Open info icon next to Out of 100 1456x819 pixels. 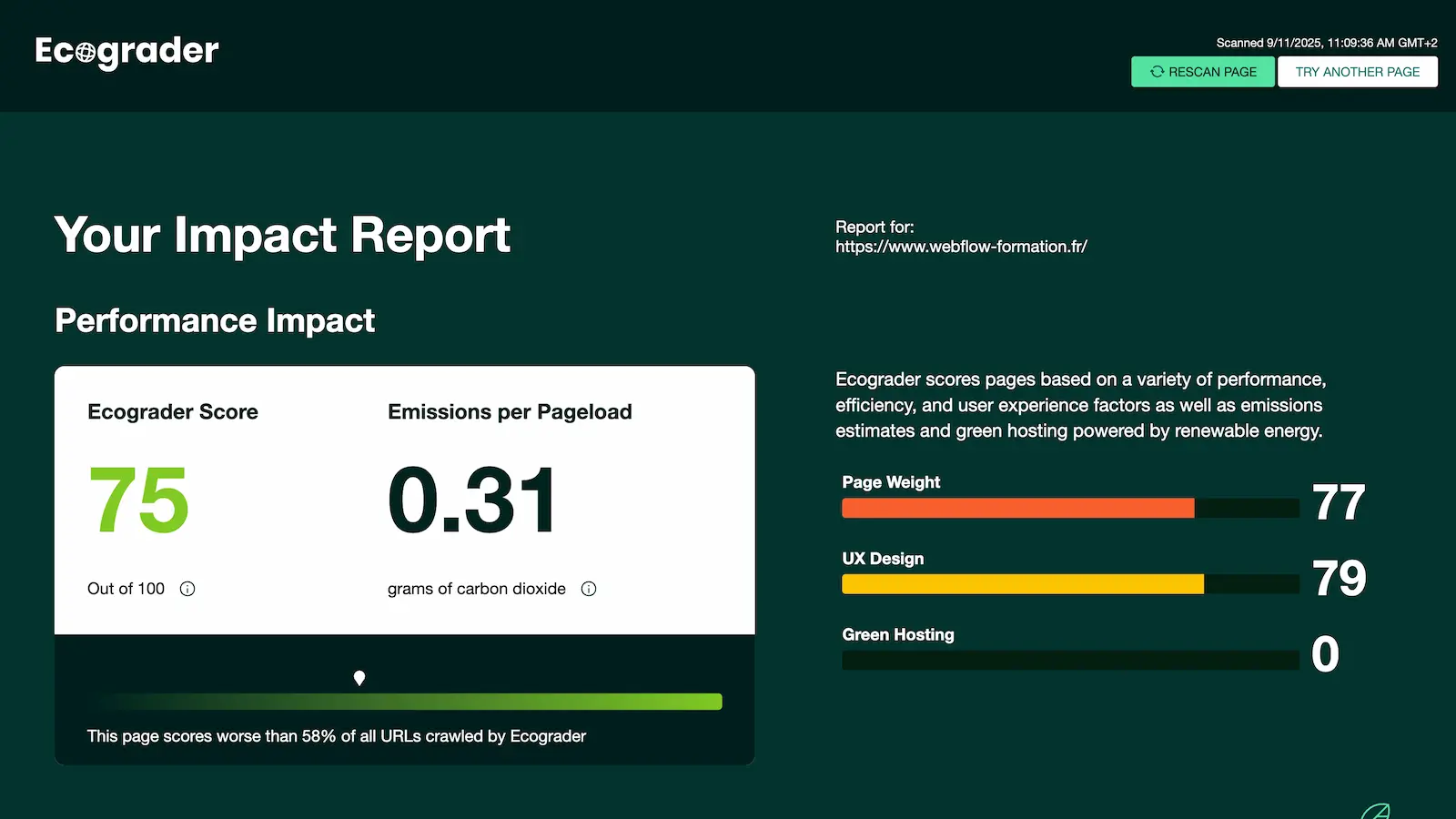[x=187, y=589]
